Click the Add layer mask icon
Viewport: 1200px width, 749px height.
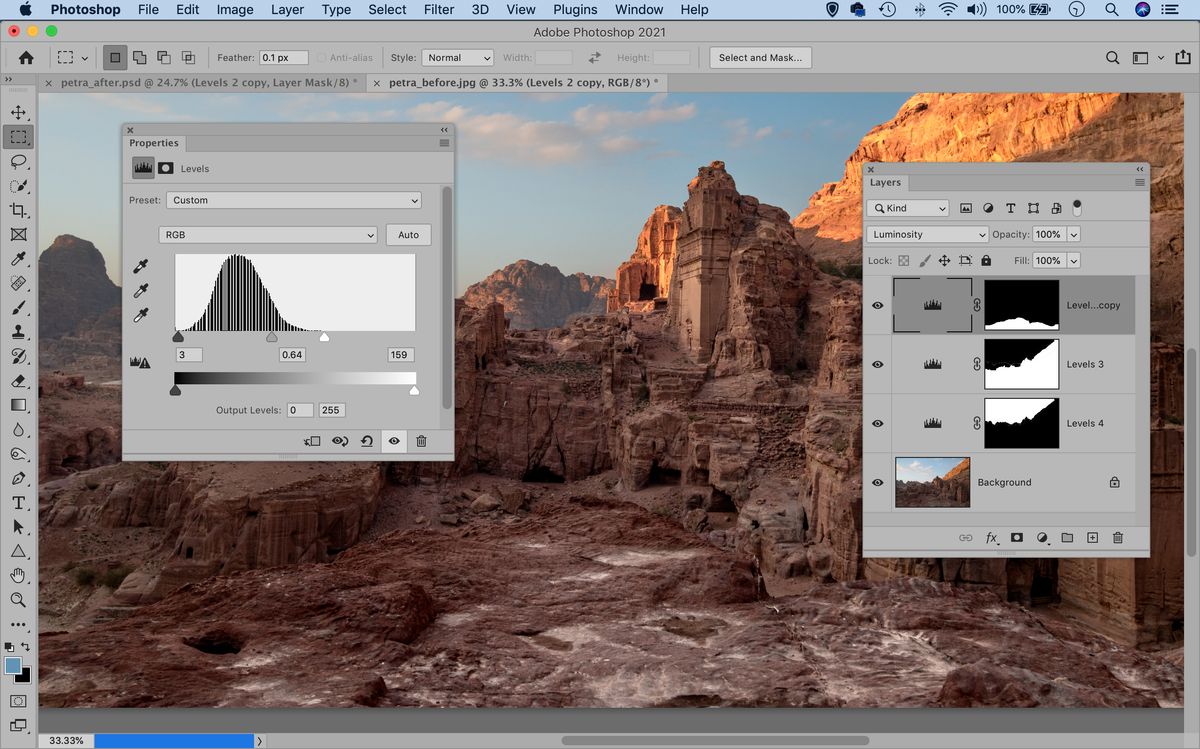tap(1016, 538)
